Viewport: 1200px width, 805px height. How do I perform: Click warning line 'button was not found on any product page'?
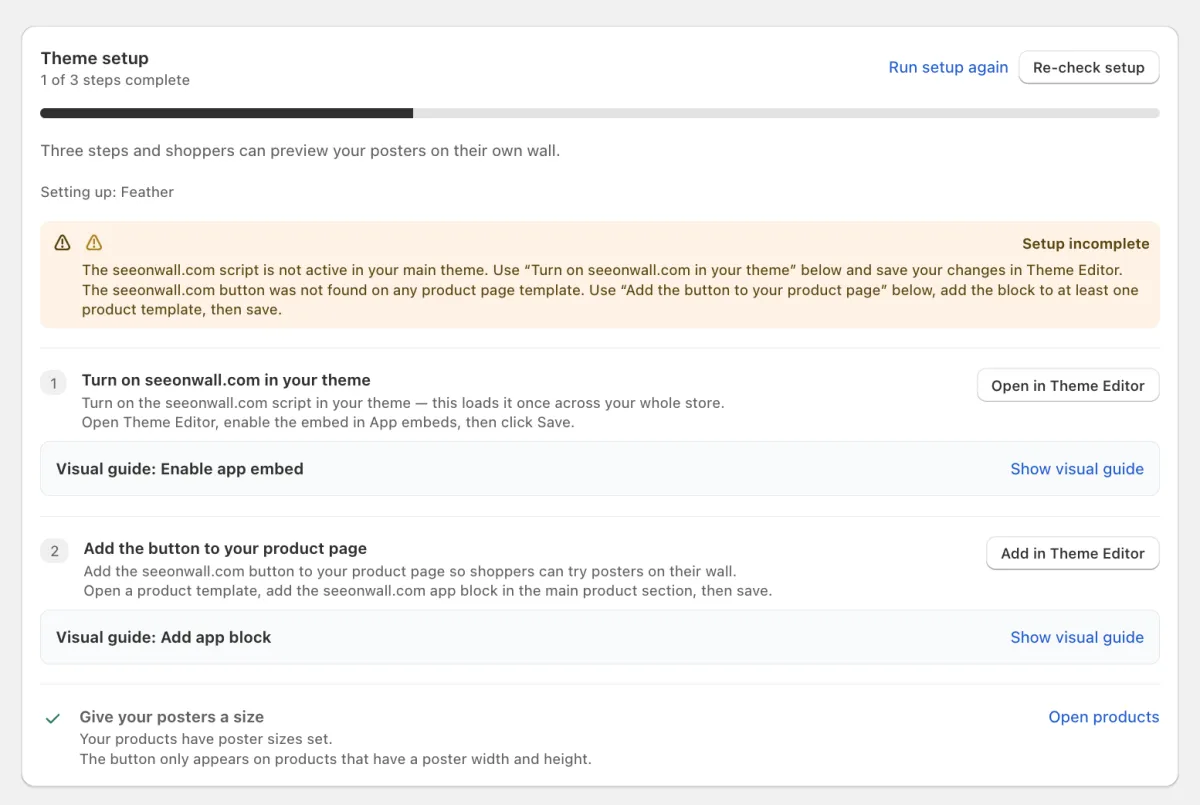point(610,300)
